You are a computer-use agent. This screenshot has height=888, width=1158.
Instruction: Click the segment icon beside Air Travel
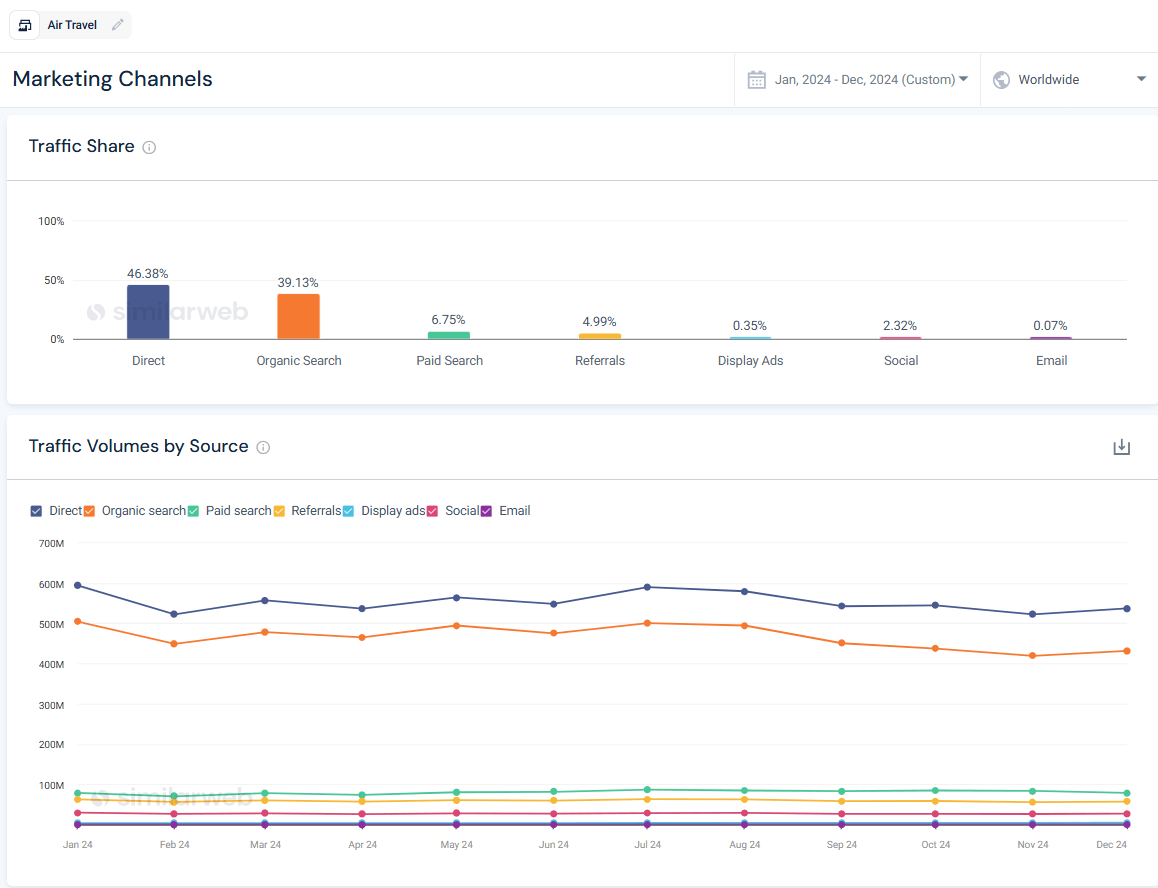coord(24,25)
